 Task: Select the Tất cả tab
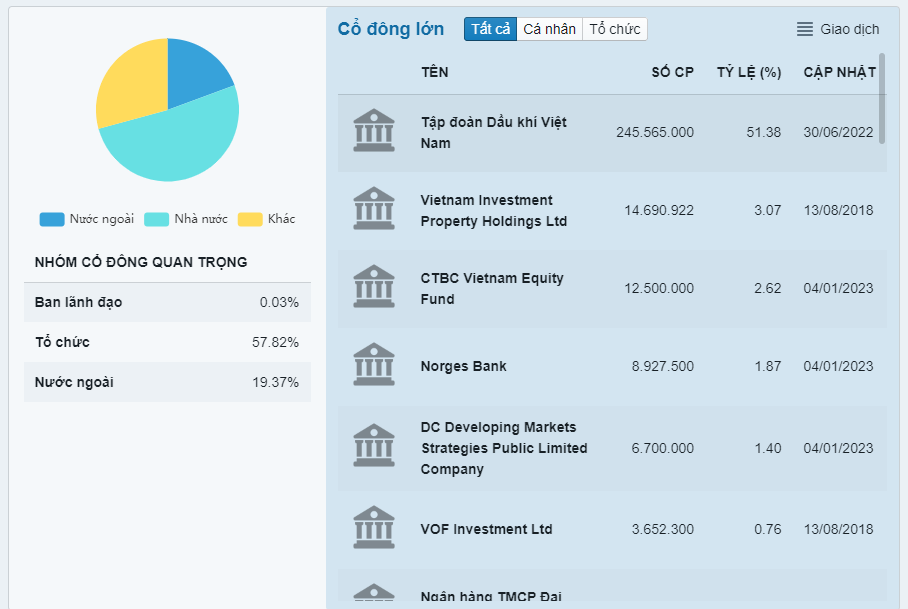coord(490,29)
